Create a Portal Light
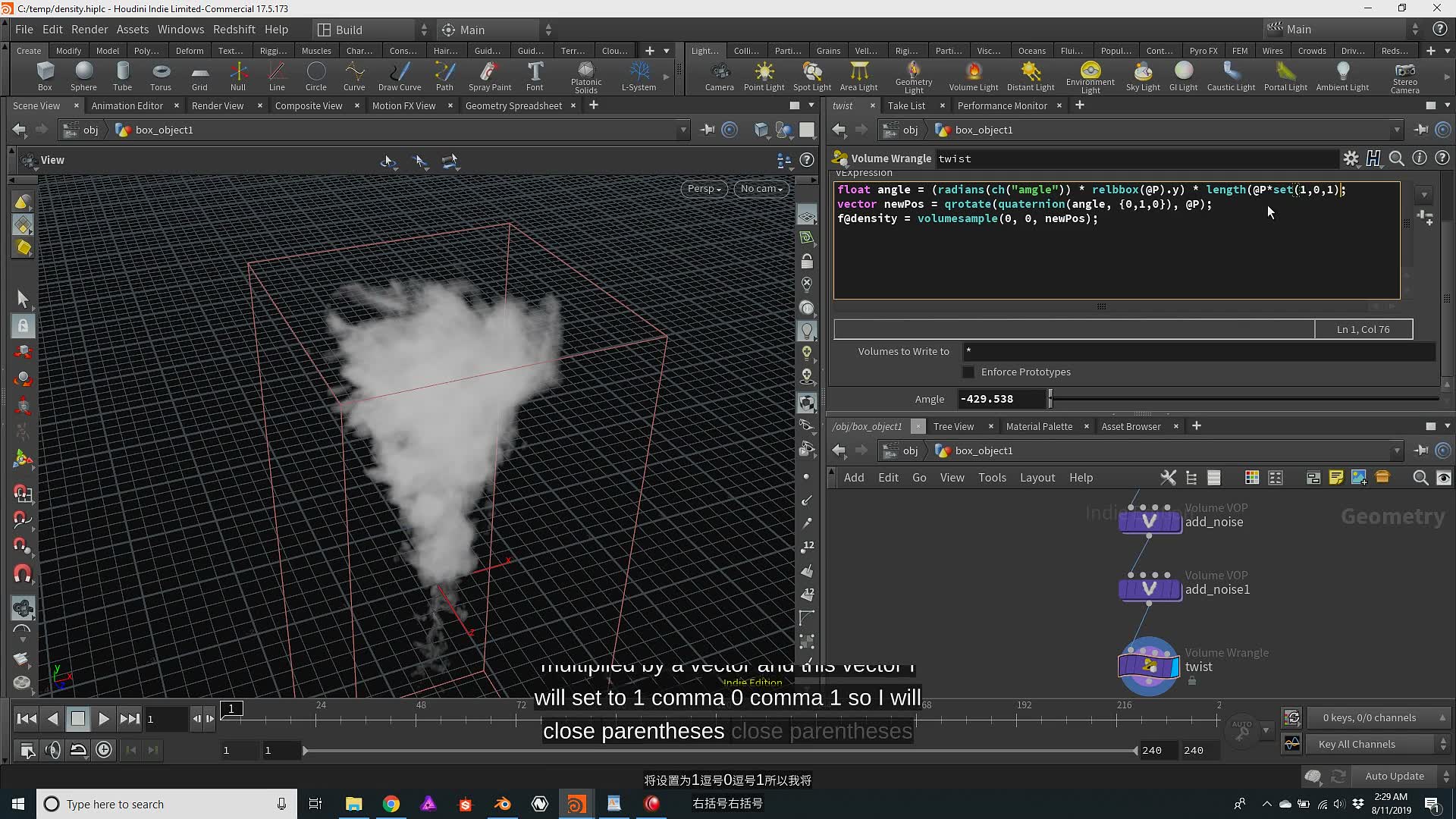This screenshot has width=1456, height=819. coord(1285,77)
